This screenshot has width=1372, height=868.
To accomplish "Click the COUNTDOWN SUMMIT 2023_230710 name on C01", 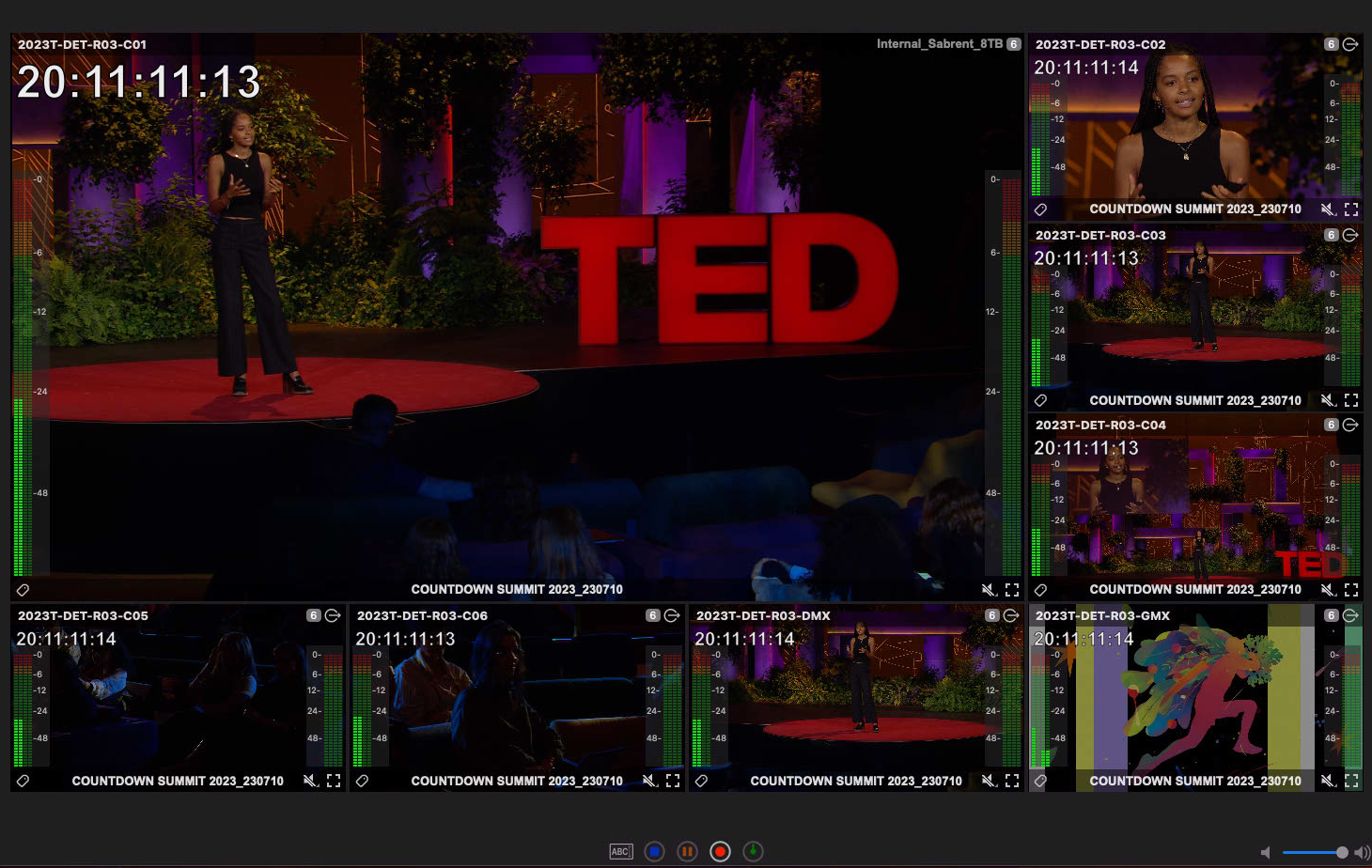I will (x=517, y=590).
